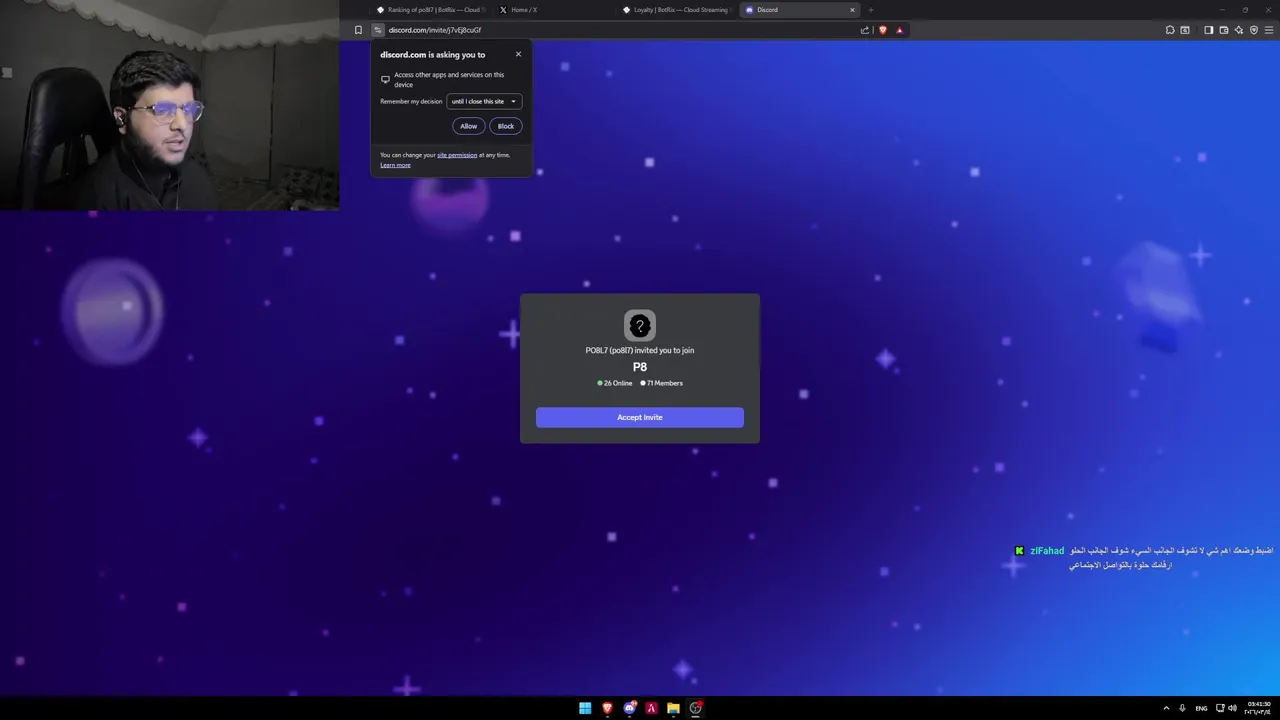
Task: Open File Explorer from taskbar
Action: [x=673, y=708]
